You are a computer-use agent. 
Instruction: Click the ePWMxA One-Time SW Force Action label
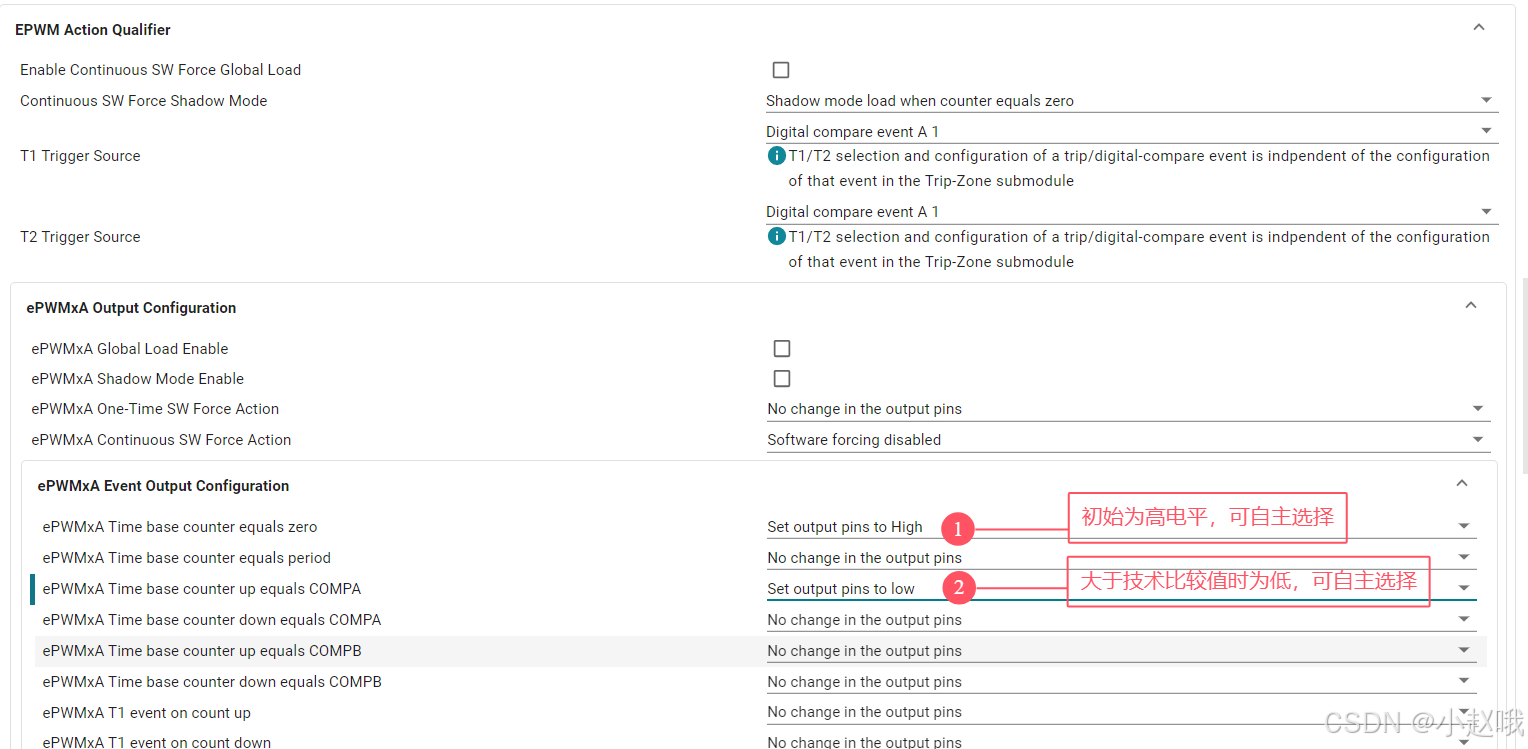[x=155, y=409]
